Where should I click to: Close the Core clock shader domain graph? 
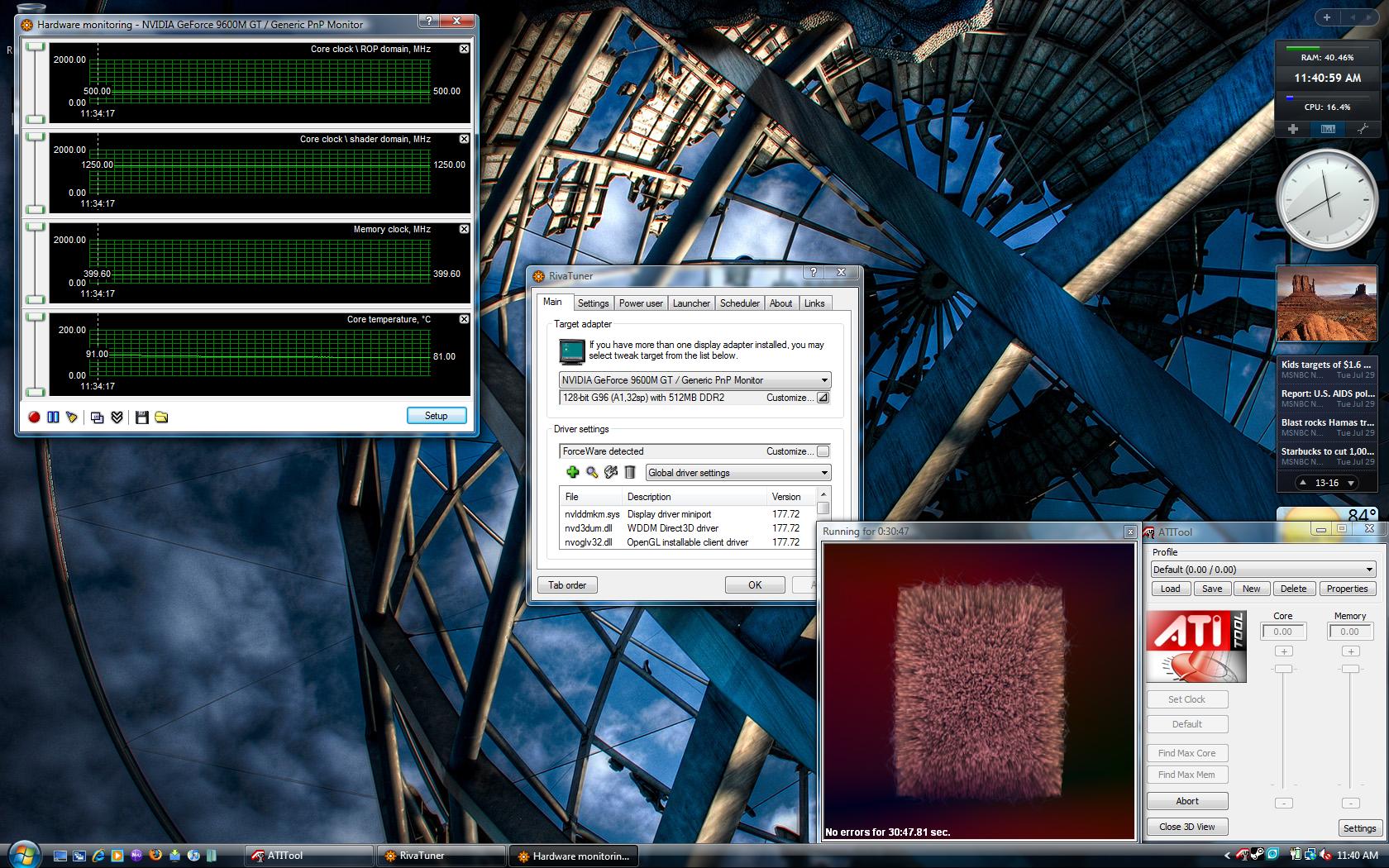pyautogui.click(x=464, y=139)
